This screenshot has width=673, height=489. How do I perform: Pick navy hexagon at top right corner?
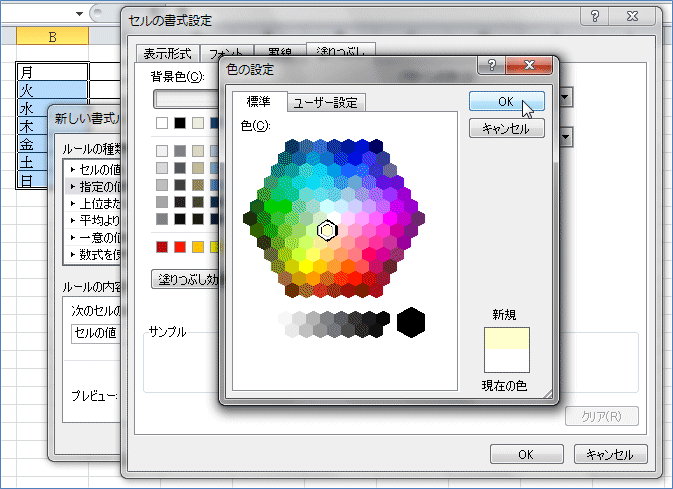click(376, 146)
